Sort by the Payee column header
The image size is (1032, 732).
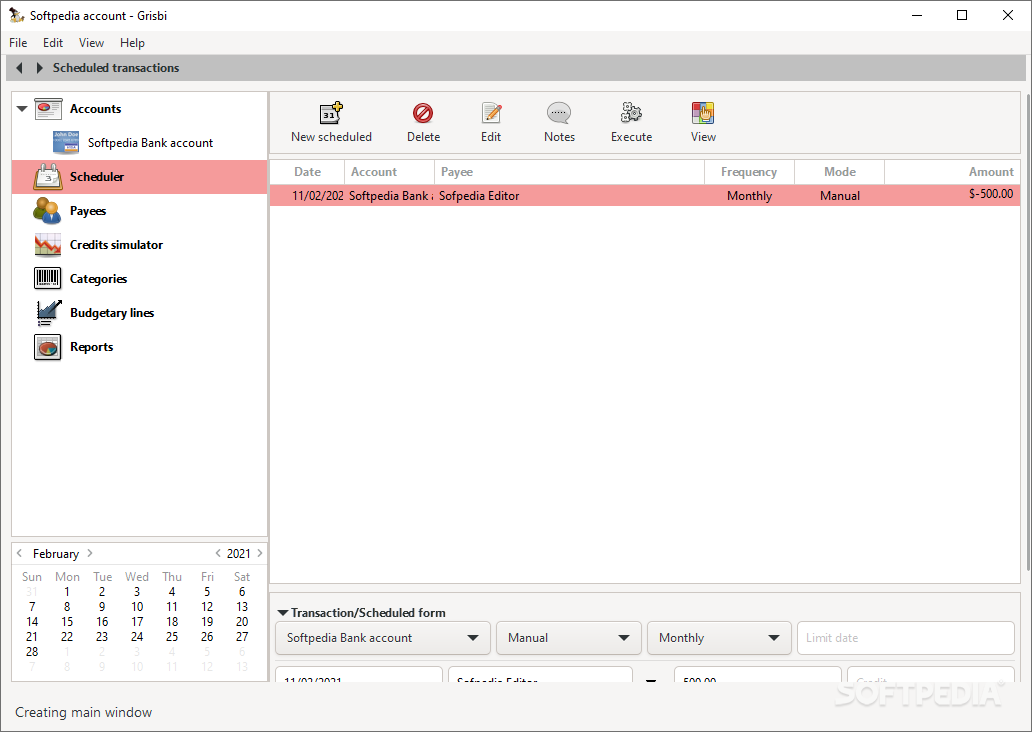[569, 172]
